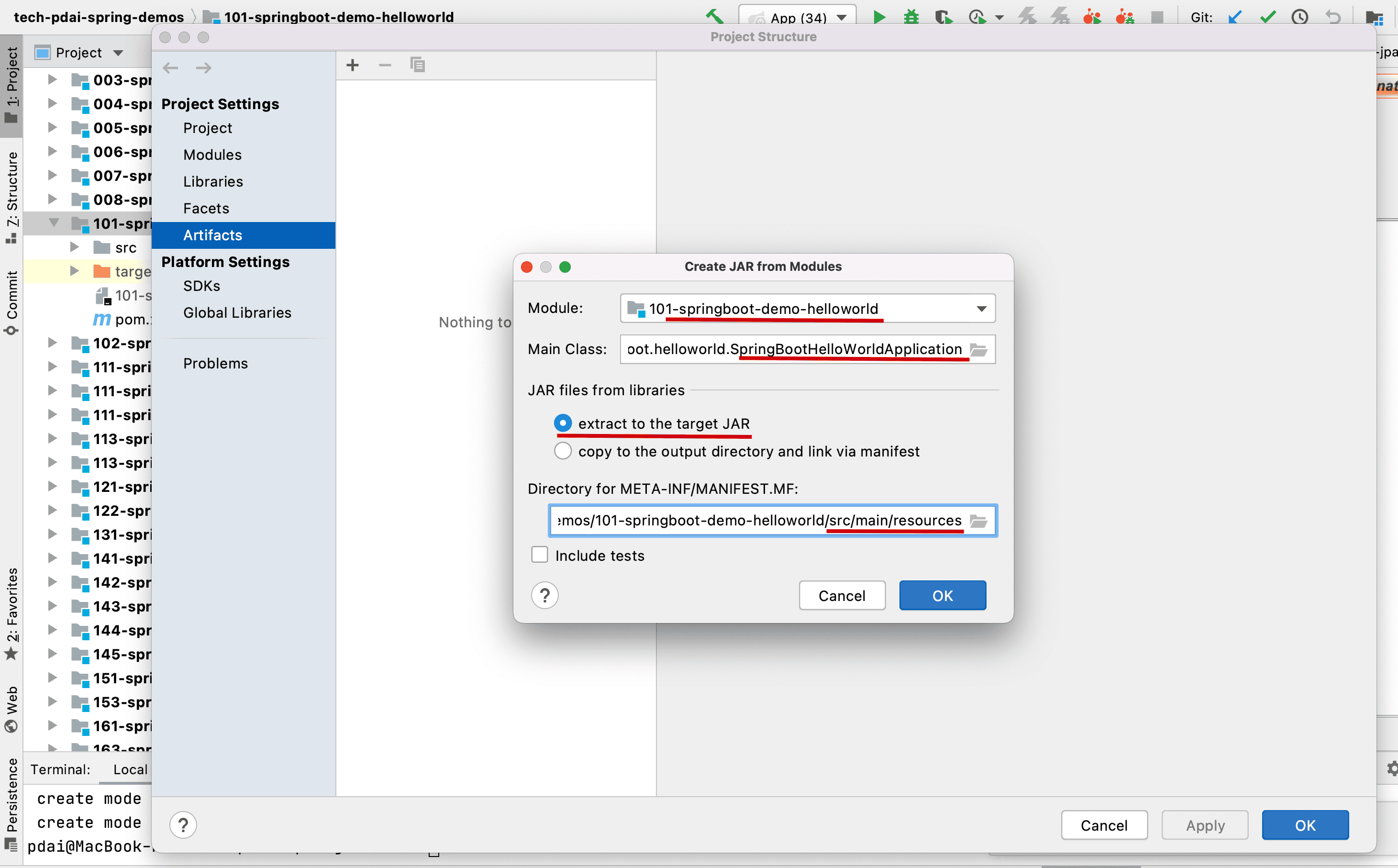Open Global Libraries in Platform Settings

[237, 313]
